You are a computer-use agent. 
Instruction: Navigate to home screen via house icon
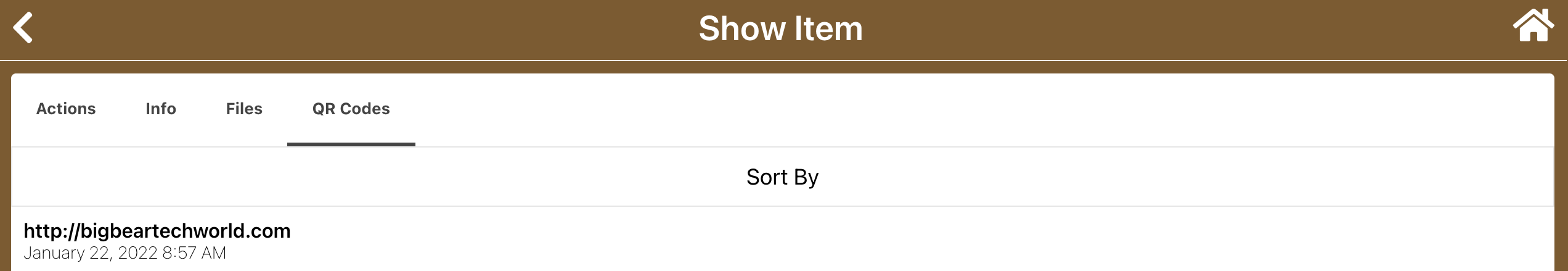(1533, 27)
